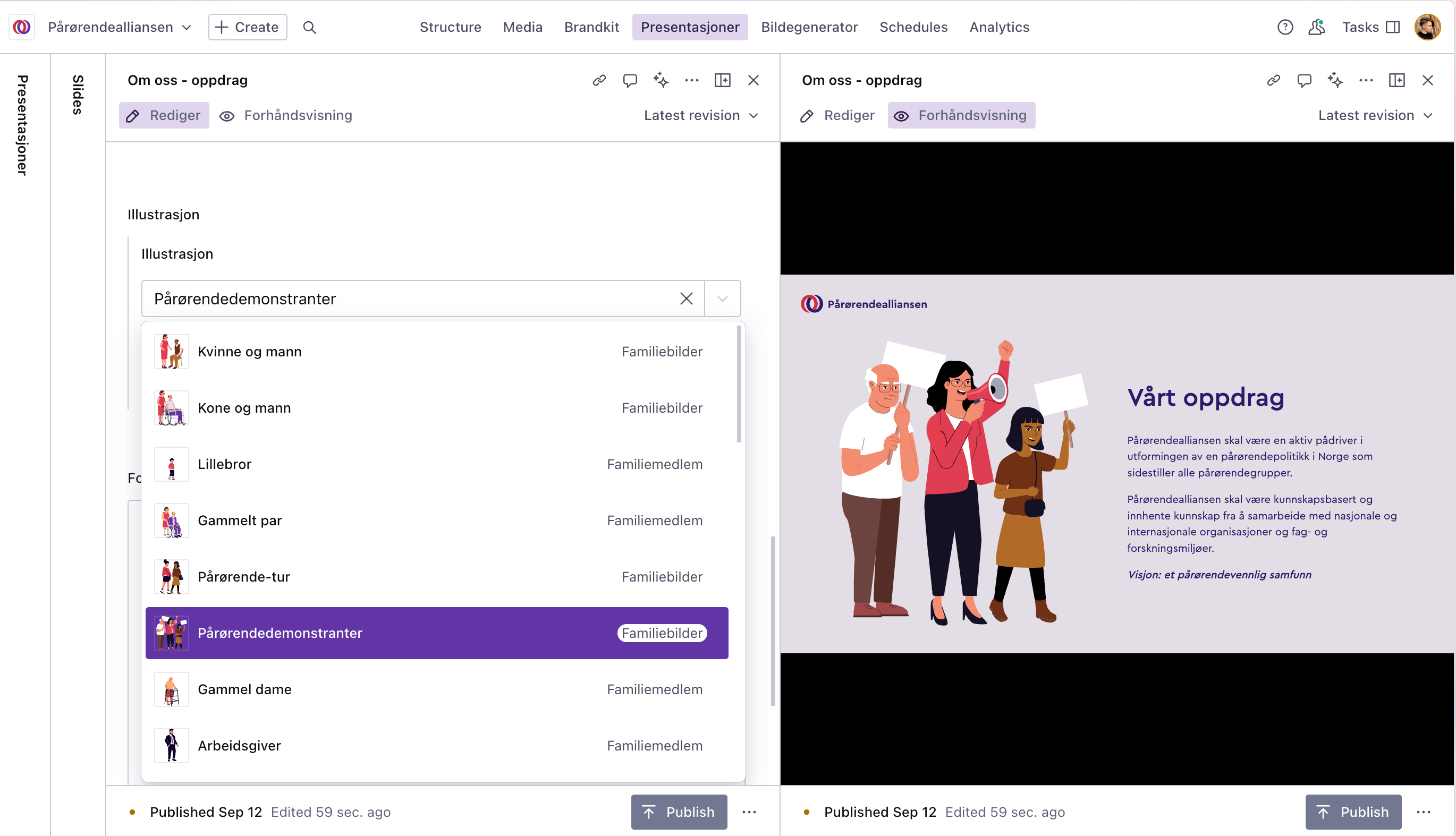Viewport: 1456px width, 836px height.
Task: Switch left pane to Forhåndsvisning view
Action: 286,115
